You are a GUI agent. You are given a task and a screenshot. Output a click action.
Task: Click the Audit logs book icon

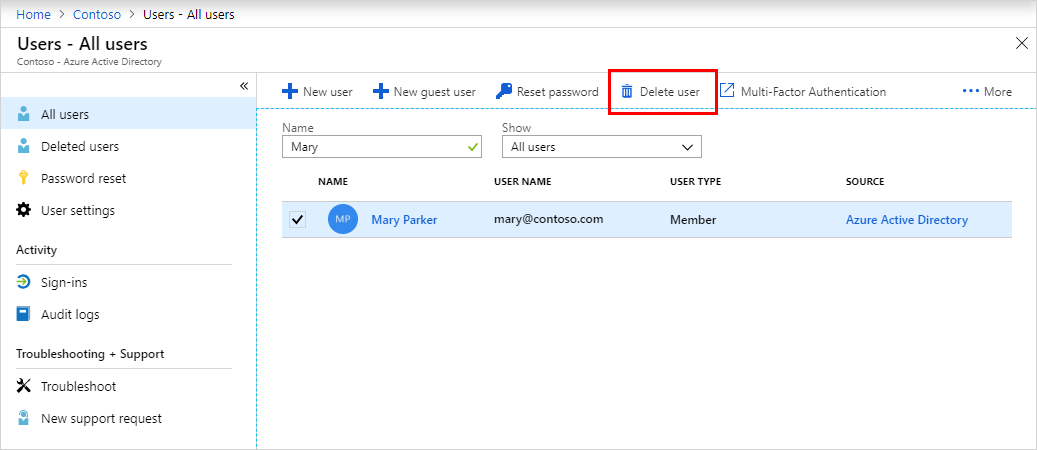pyautogui.click(x=24, y=314)
